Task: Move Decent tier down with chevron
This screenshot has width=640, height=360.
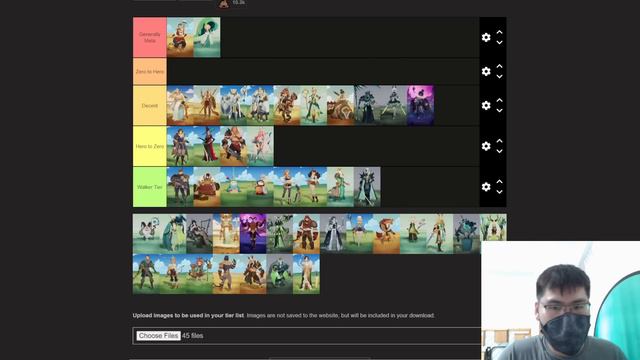Action: click(499, 110)
